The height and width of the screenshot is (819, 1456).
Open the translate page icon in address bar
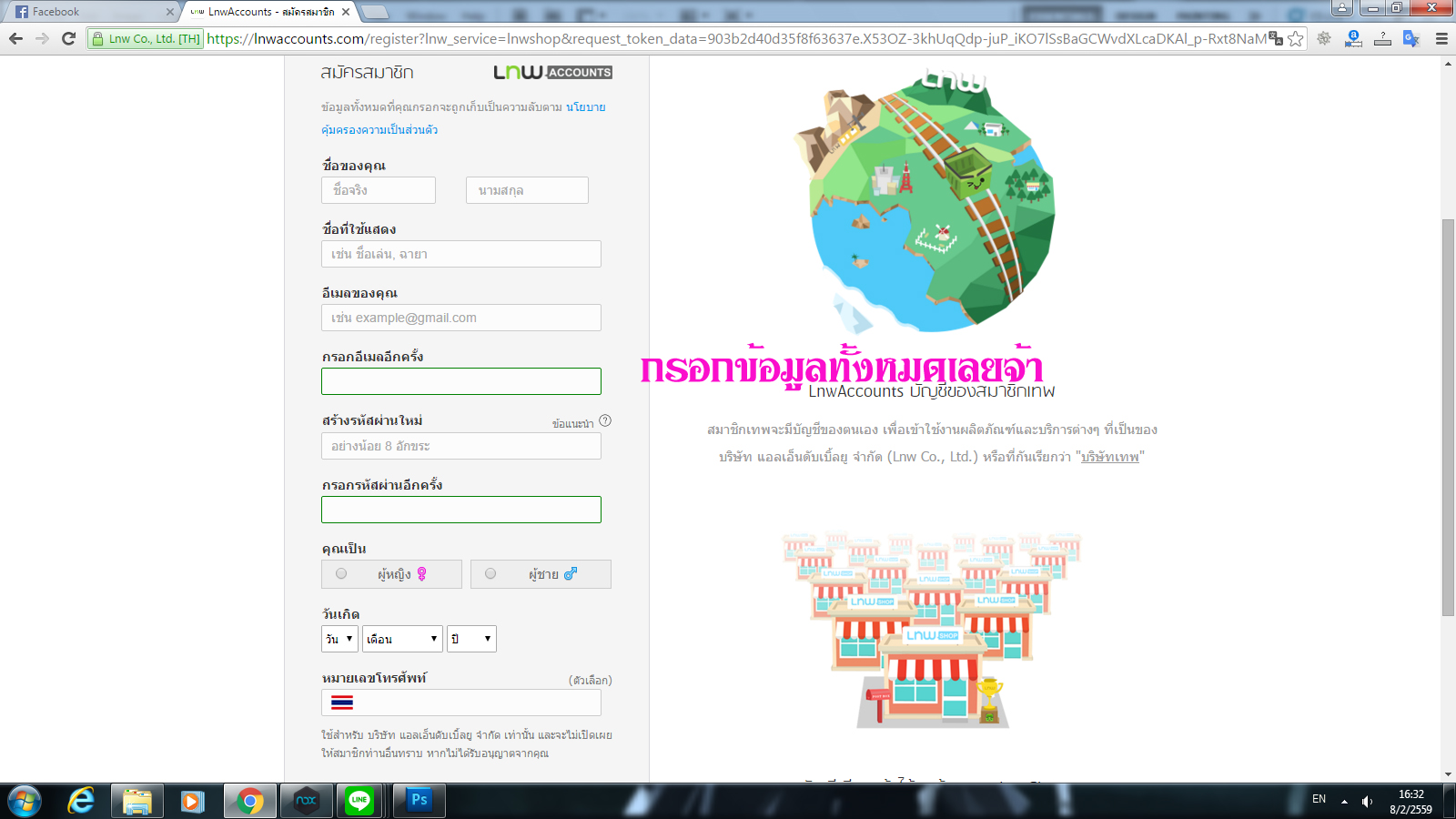click(1276, 38)
